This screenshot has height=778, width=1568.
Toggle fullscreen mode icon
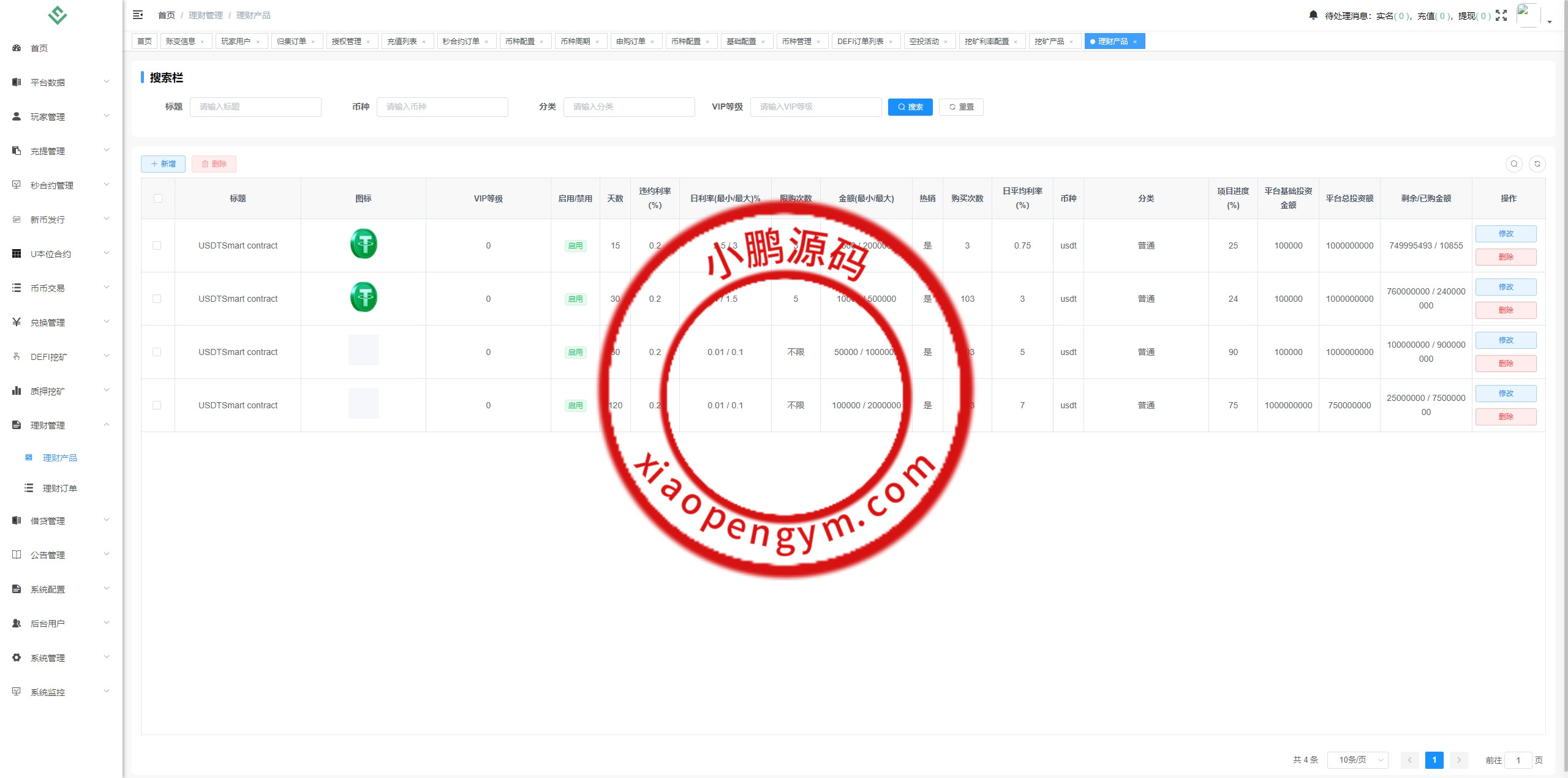1501,15
